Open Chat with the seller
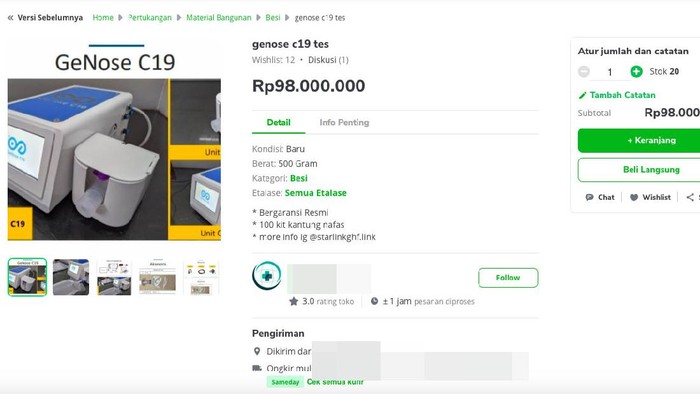The height and width of the screenshot is (394, 700). (600, 197)
